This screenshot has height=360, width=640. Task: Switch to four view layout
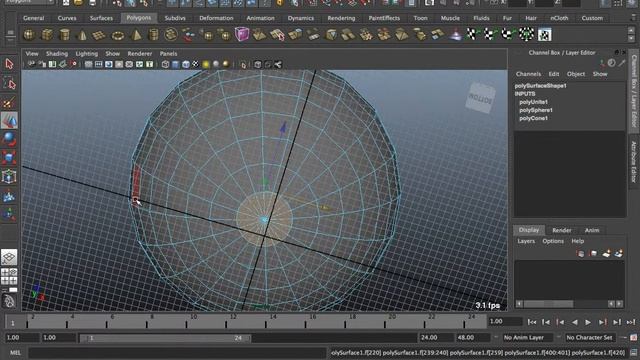(9, 276)
